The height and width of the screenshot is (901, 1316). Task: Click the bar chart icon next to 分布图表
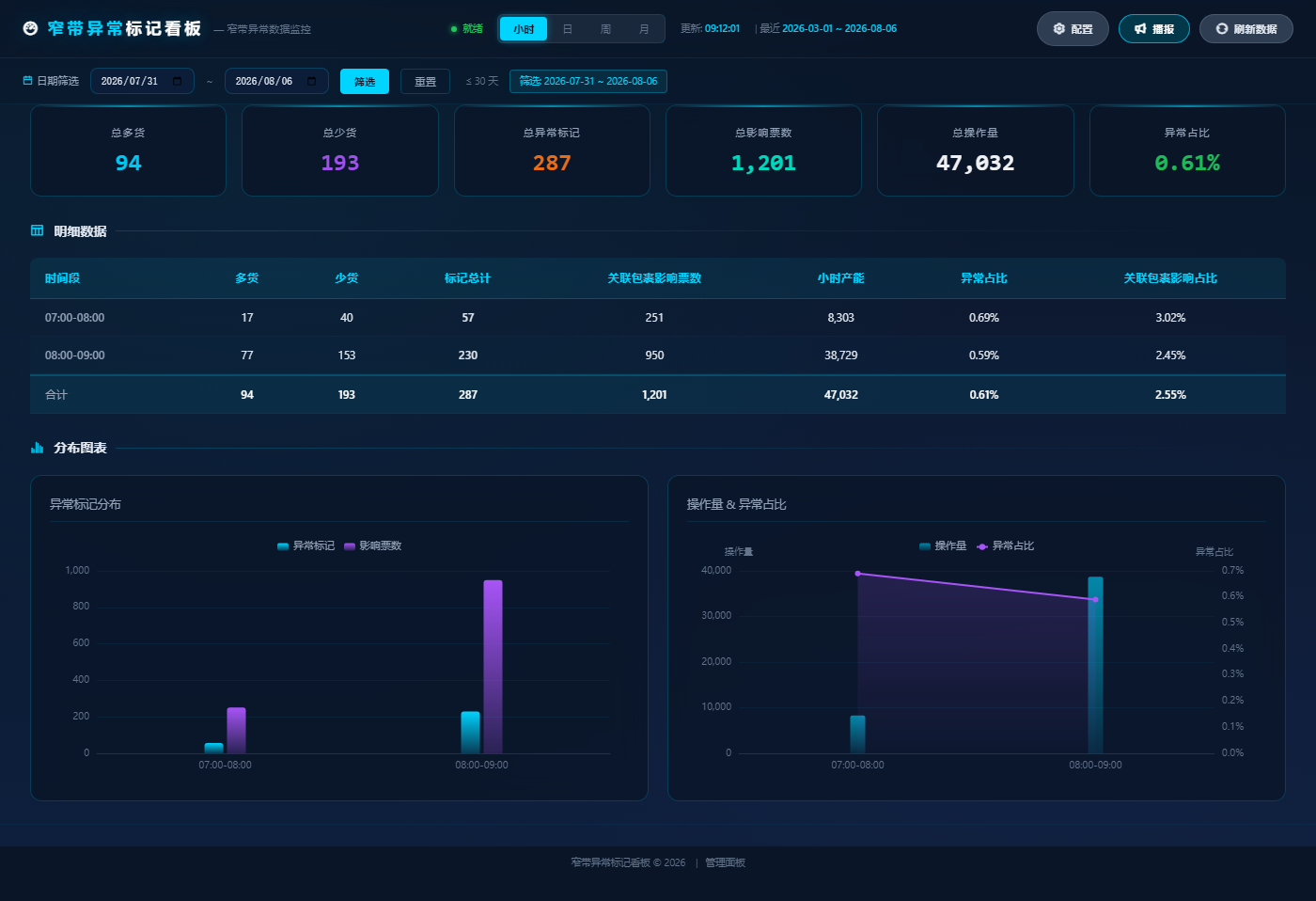(x=38, y=448)
